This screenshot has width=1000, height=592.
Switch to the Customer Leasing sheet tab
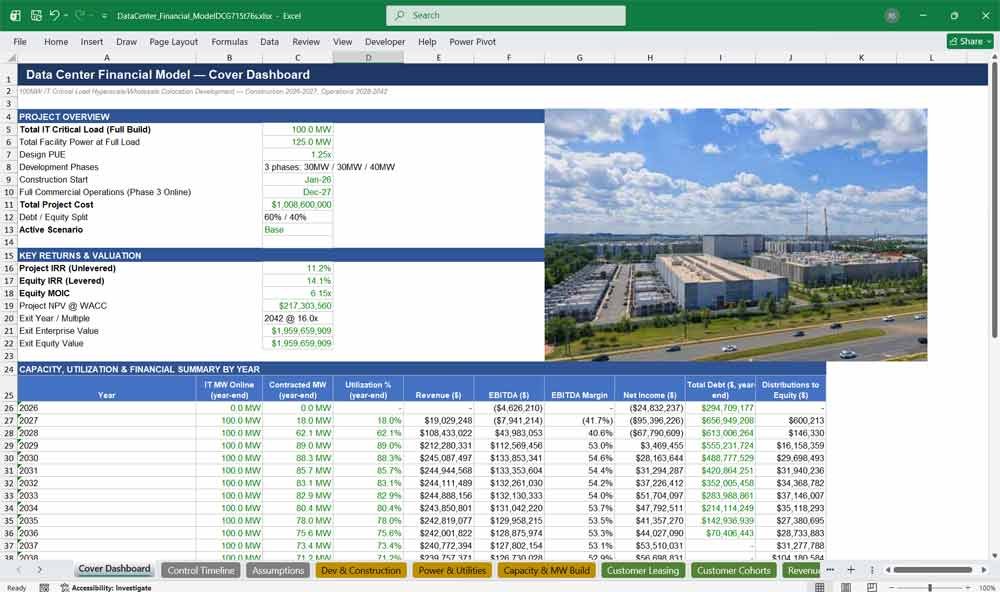pyautogui.click(x=643, y=570)
